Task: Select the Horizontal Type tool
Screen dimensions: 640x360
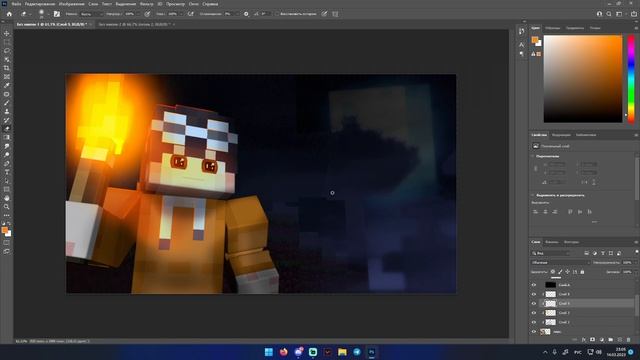Action: [x=7, y=172]
